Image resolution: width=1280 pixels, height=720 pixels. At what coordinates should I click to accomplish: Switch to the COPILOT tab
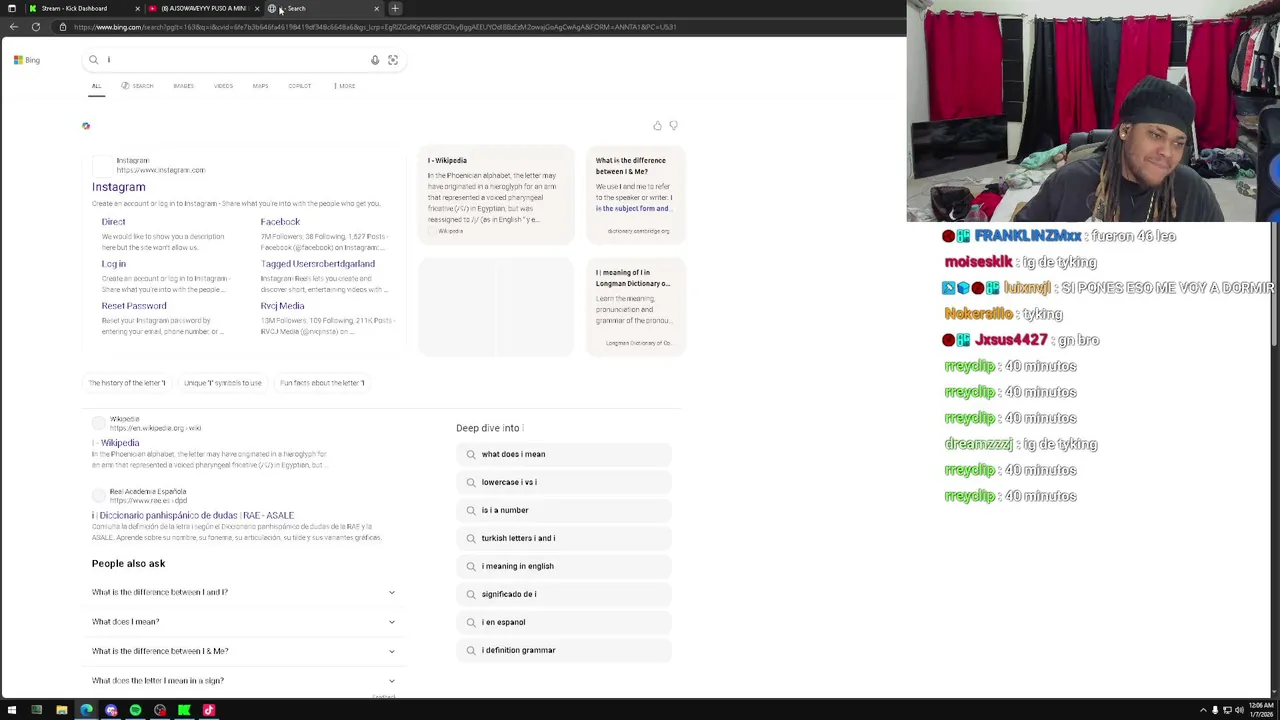pos(299,86)
